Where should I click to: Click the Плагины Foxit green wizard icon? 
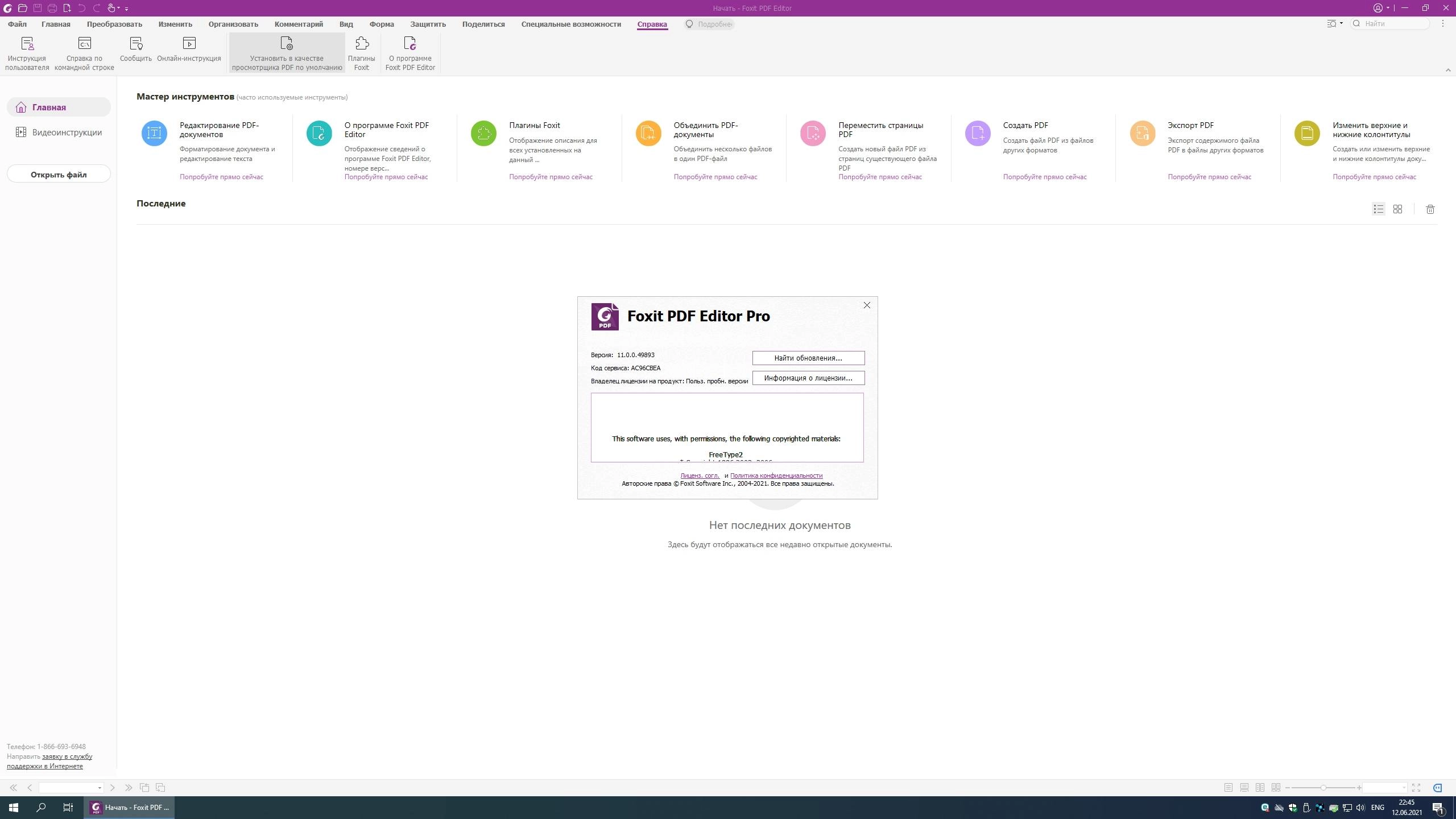483,134
